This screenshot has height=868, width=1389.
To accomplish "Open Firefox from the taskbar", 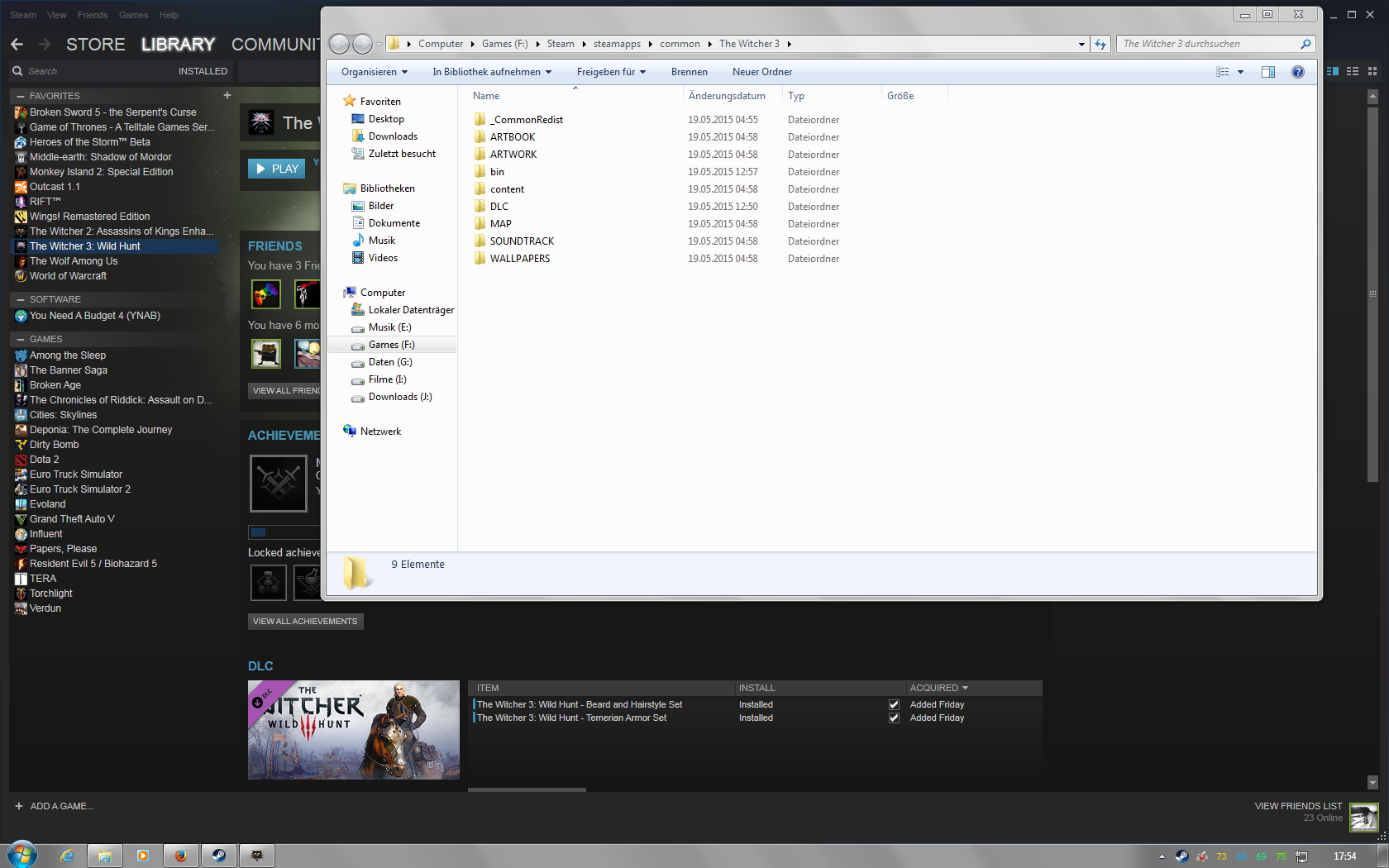I will click(x=180, y=856).
